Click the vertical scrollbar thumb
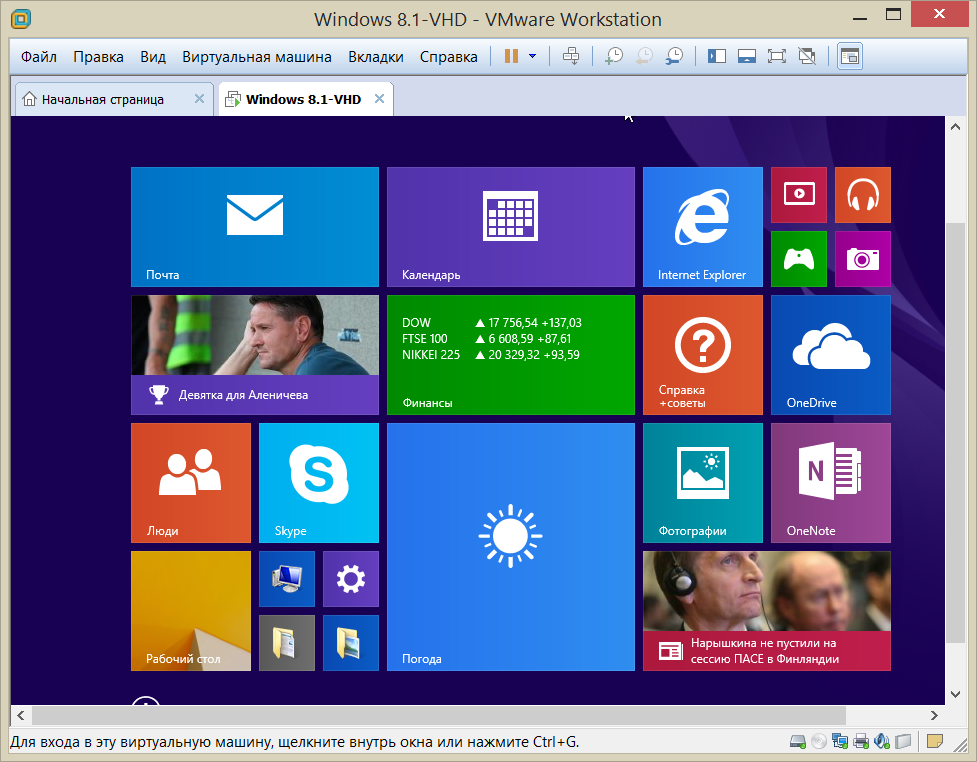This screenshot has height=762, width=977. pyautogui.click(x=955, y=433)
